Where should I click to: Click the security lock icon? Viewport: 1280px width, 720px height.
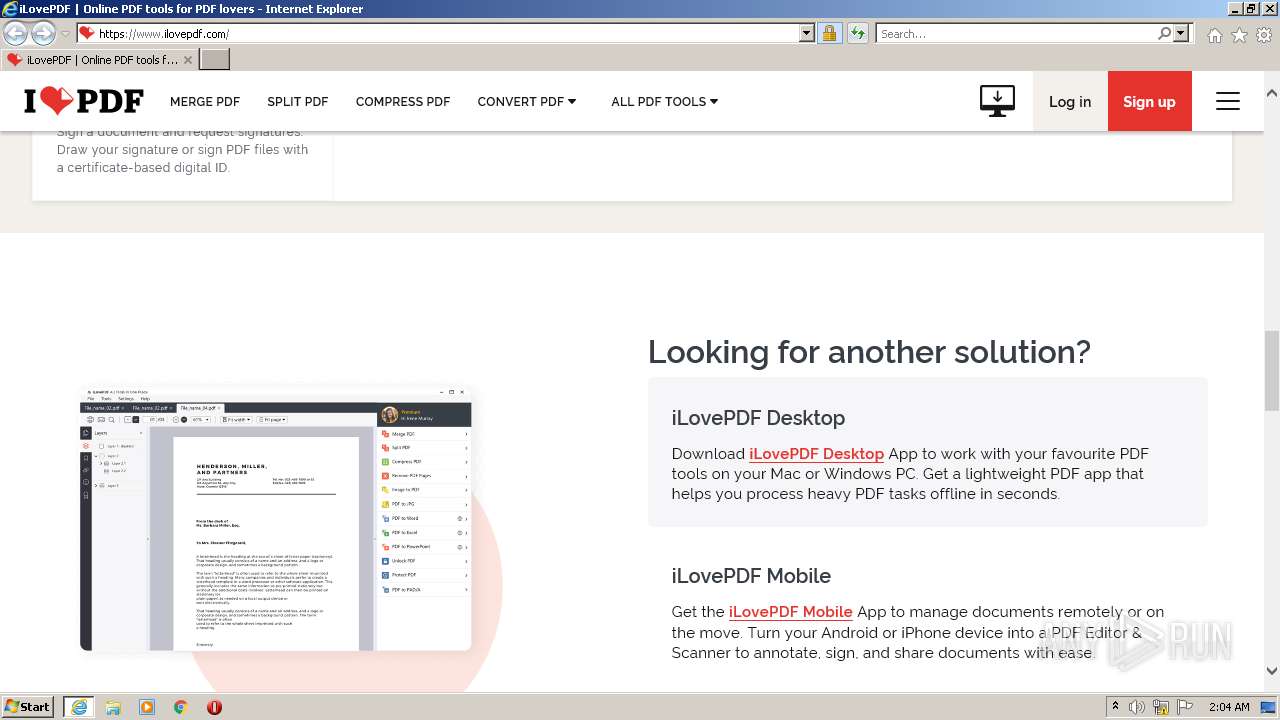pyautogui.click(x=829, y=33)
